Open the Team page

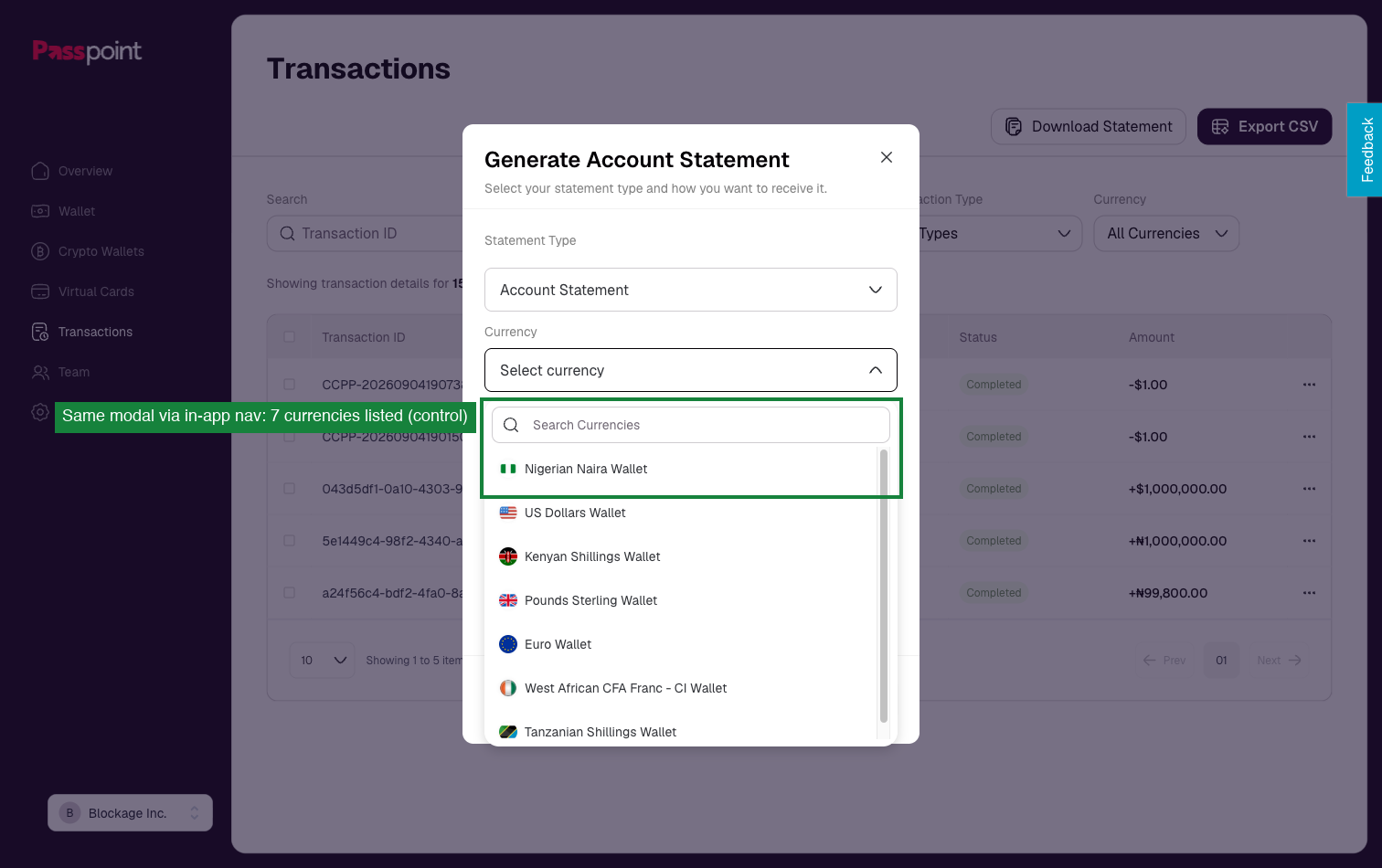(x=74, y=372)
